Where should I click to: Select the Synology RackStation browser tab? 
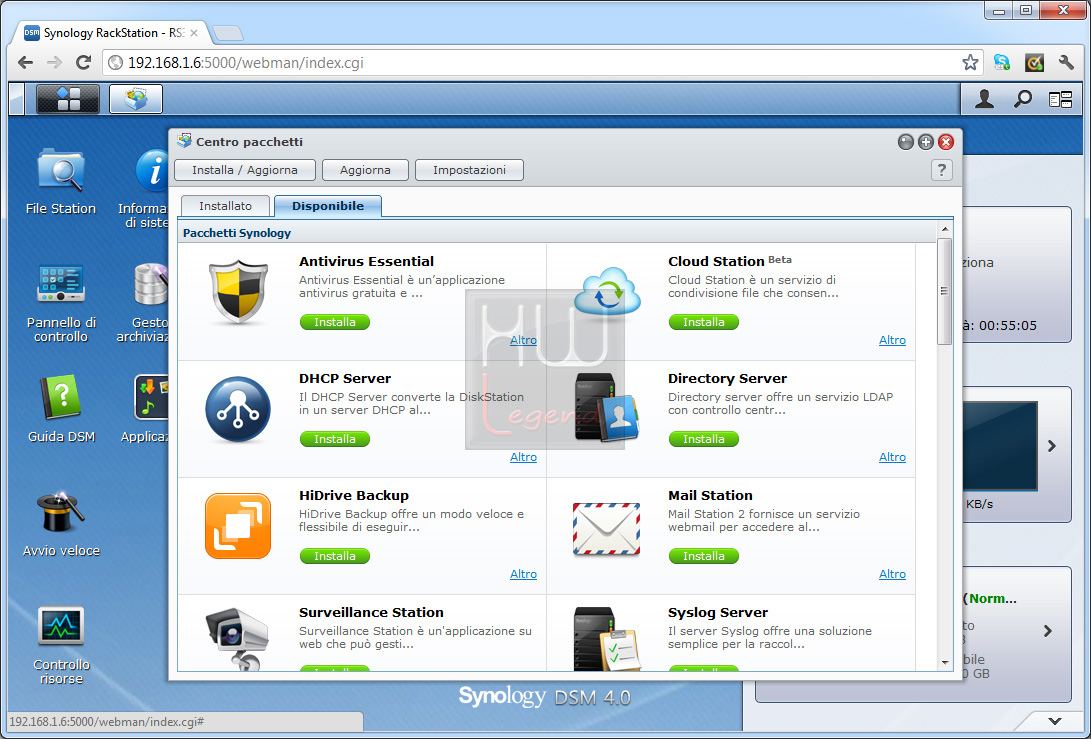click(111, 33)
